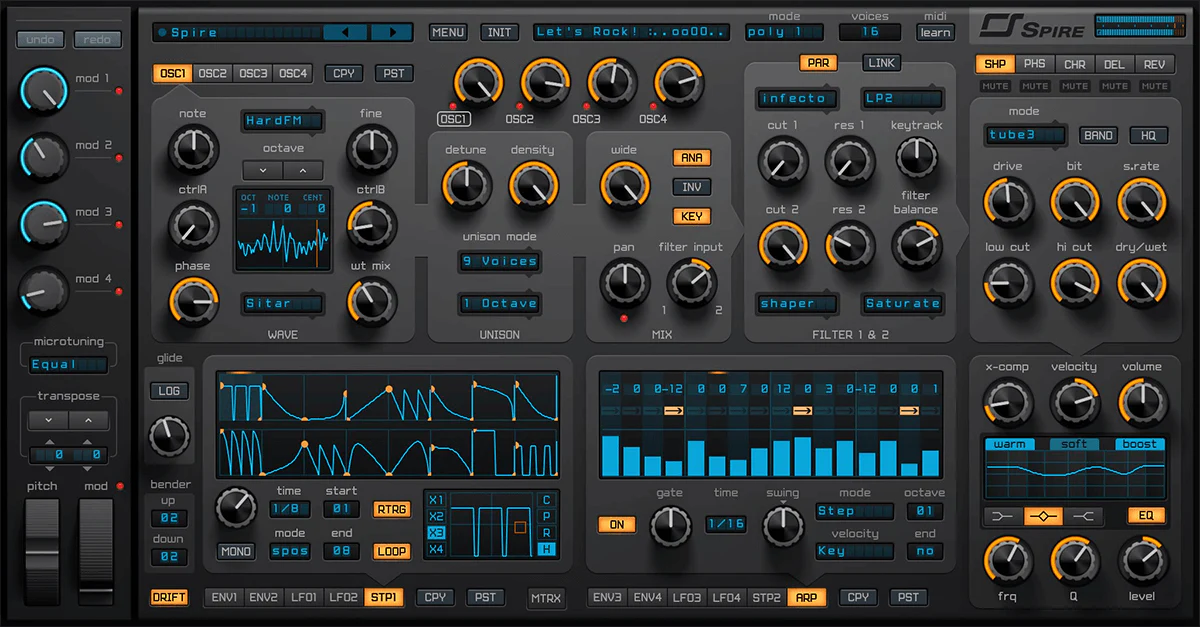The width and height of the screenshot is (1200, 627).
Task: Switch to the LFO1 tab
Action: click(x=303, y=597)
